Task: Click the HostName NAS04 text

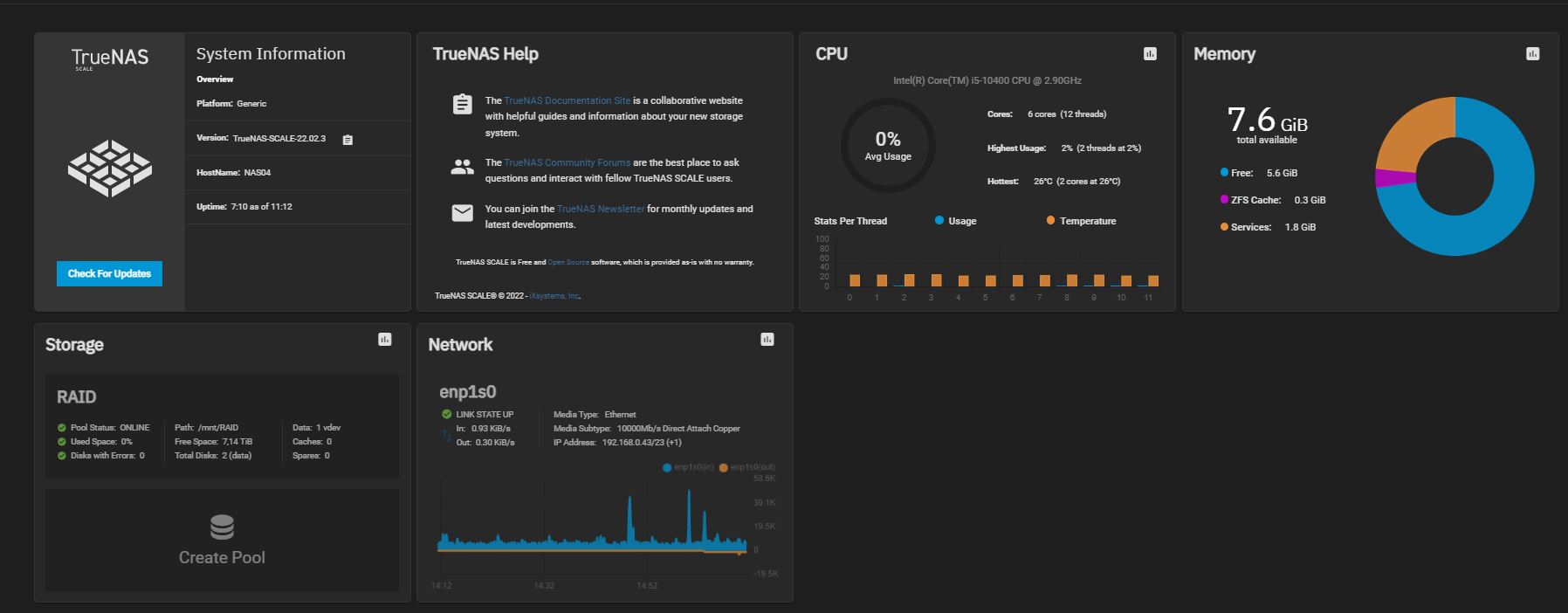Action: (x=234, y=173)
